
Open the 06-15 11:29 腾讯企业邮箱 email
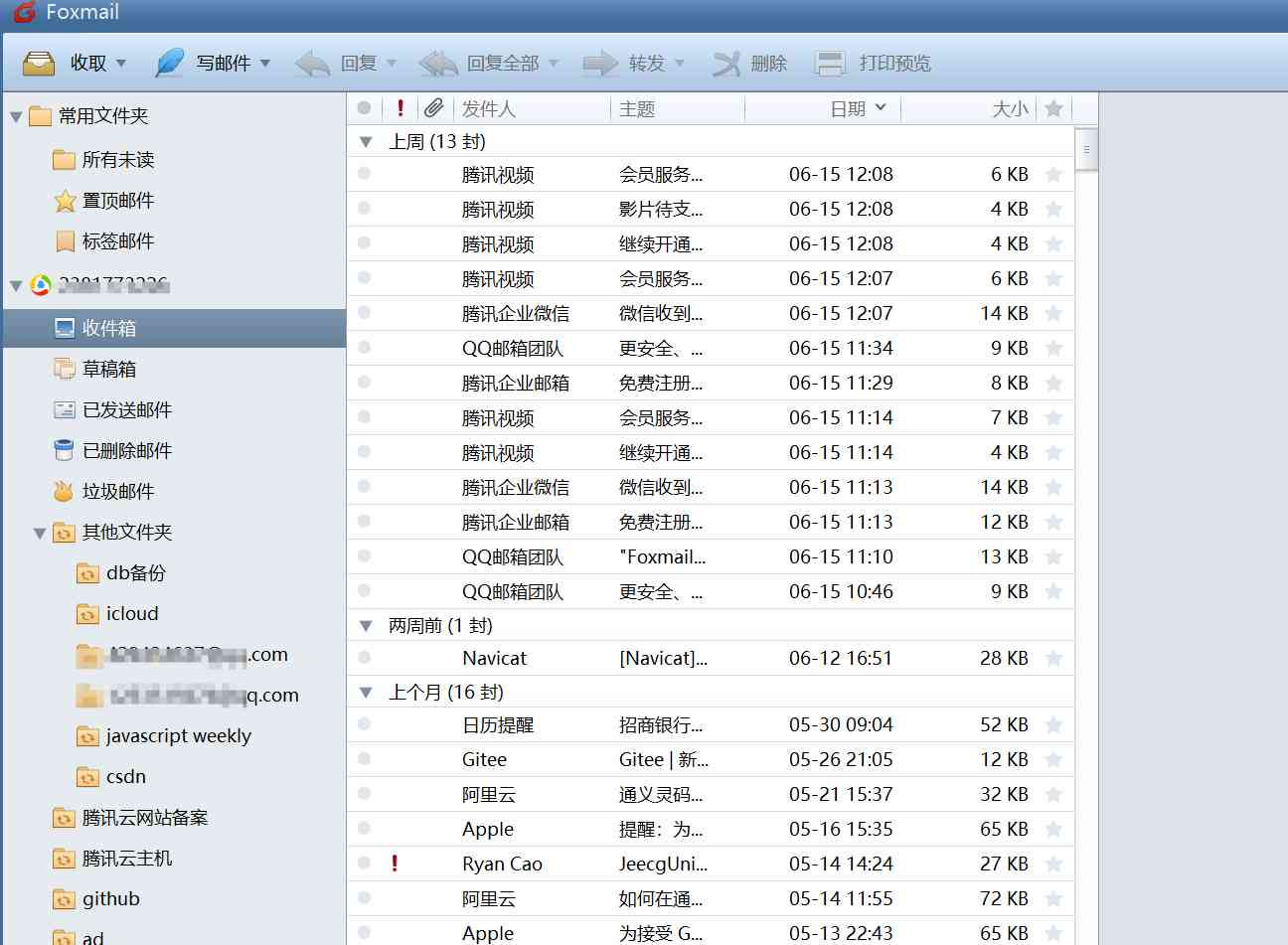(711, 383)
